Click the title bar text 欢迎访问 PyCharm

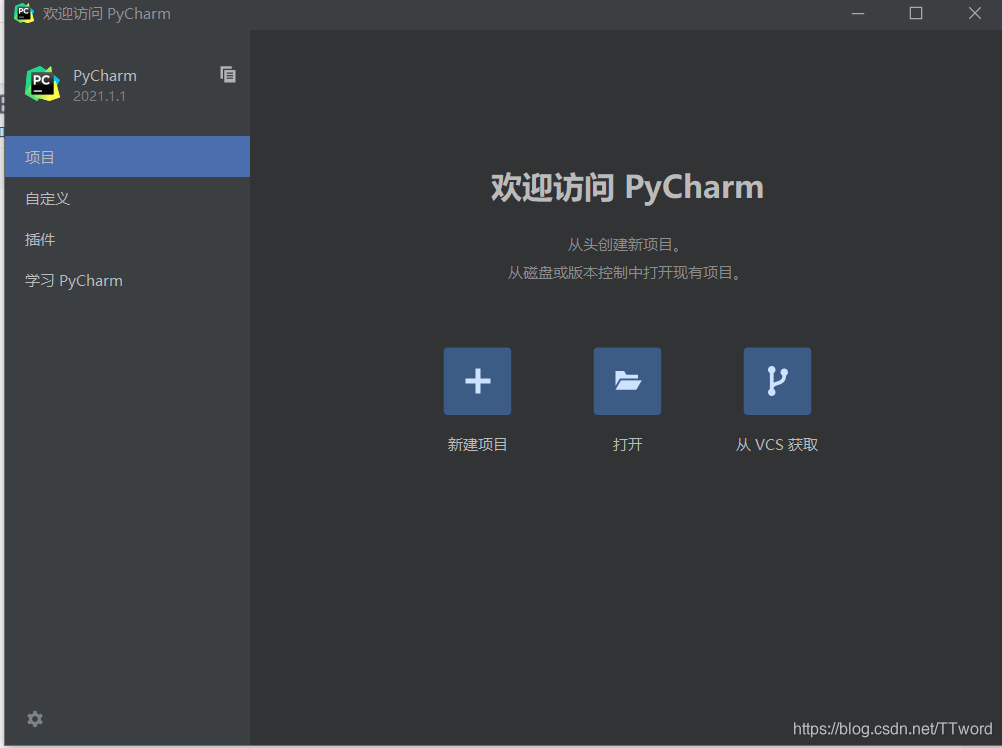(x=107, y=13)
